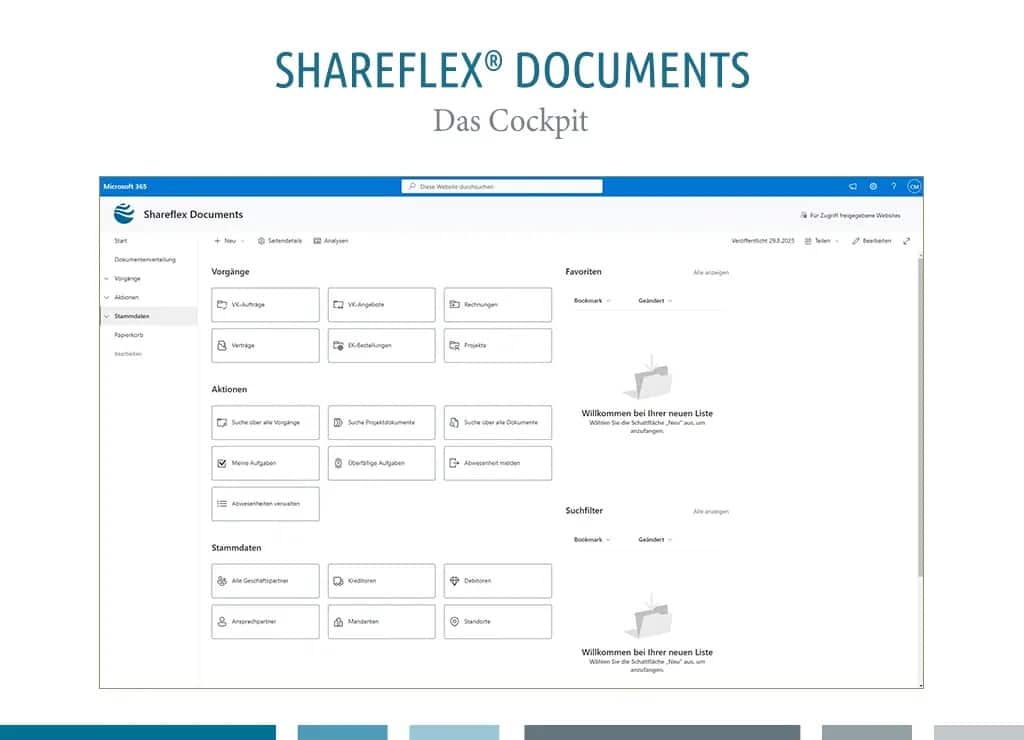Open the Verträge tile
This screenshot has height=740, width=1024.
tap(265, 345)
